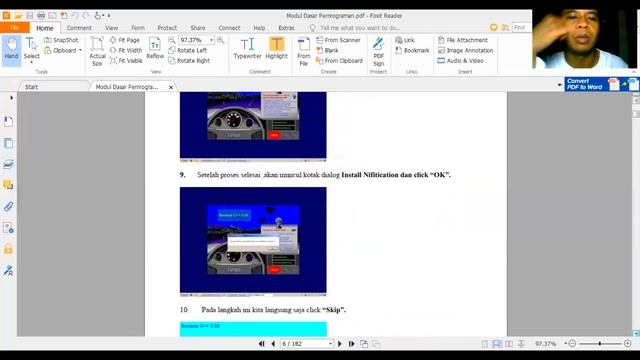Open the security lock panel in sidebar

pos(8,249)
